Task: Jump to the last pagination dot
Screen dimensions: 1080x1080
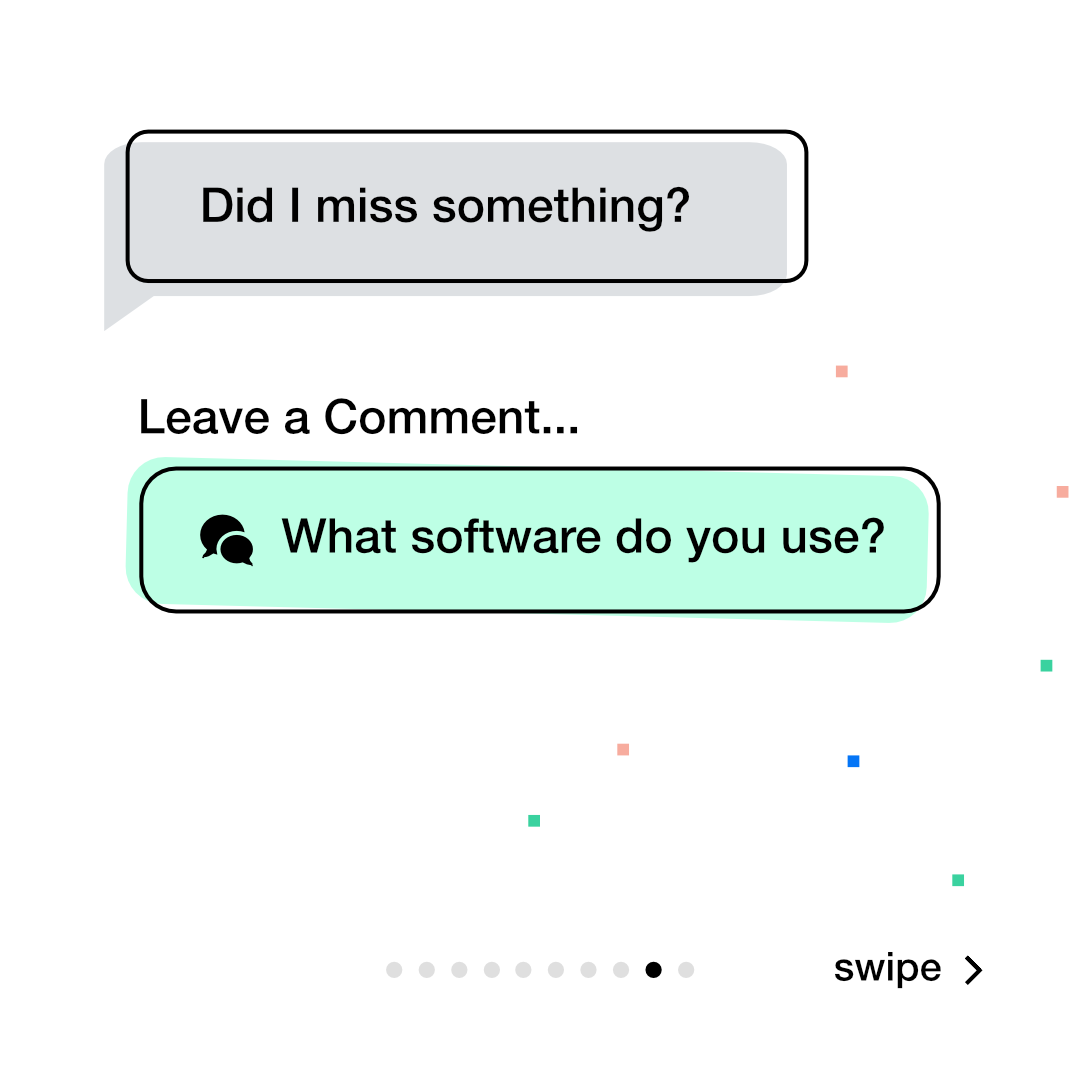Action: pyautogui.click(x=686, y=970)
